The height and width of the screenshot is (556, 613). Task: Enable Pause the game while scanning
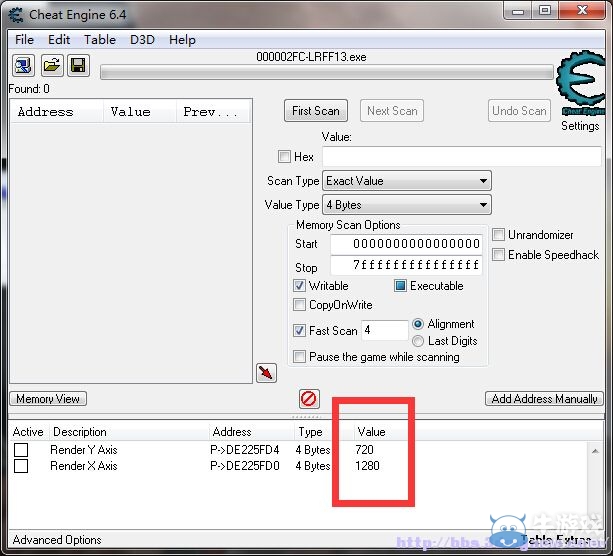(x=299, y=357)
